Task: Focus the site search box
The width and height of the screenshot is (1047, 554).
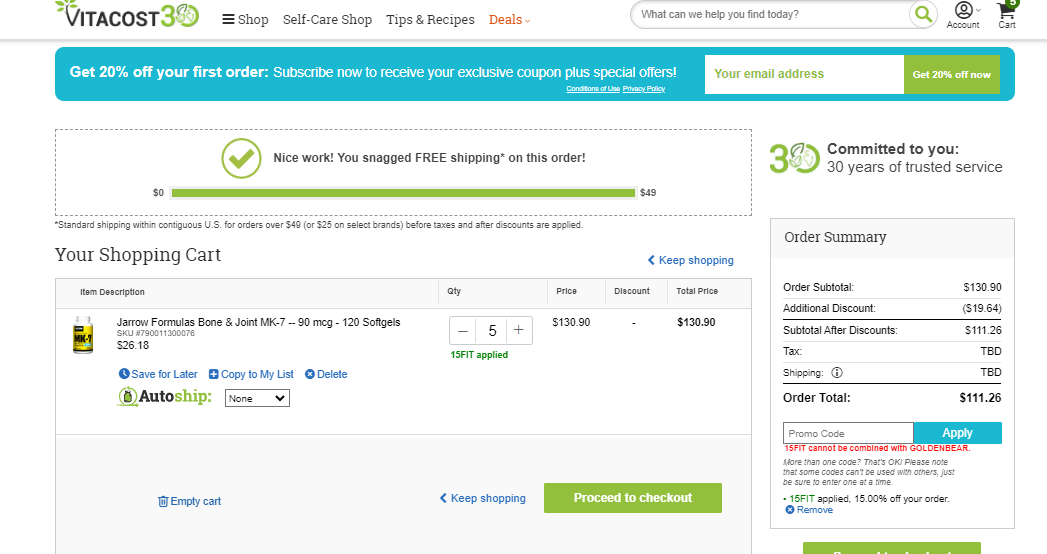Action: coord(771,14)
